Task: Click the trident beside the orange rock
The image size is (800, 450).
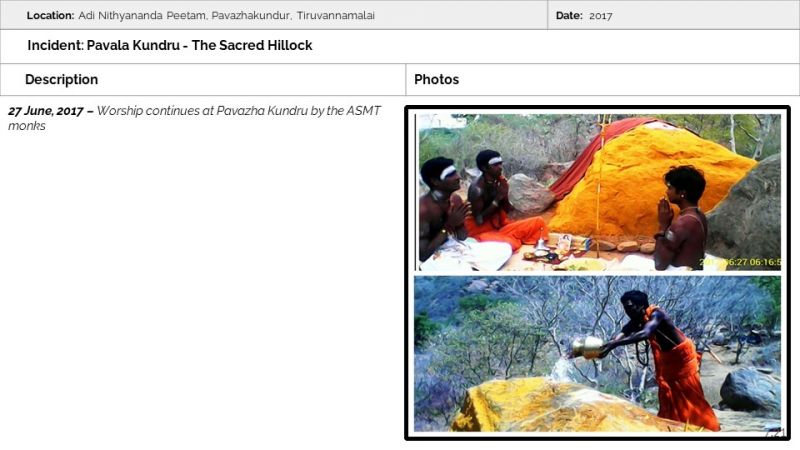Action: click(601, 186)
